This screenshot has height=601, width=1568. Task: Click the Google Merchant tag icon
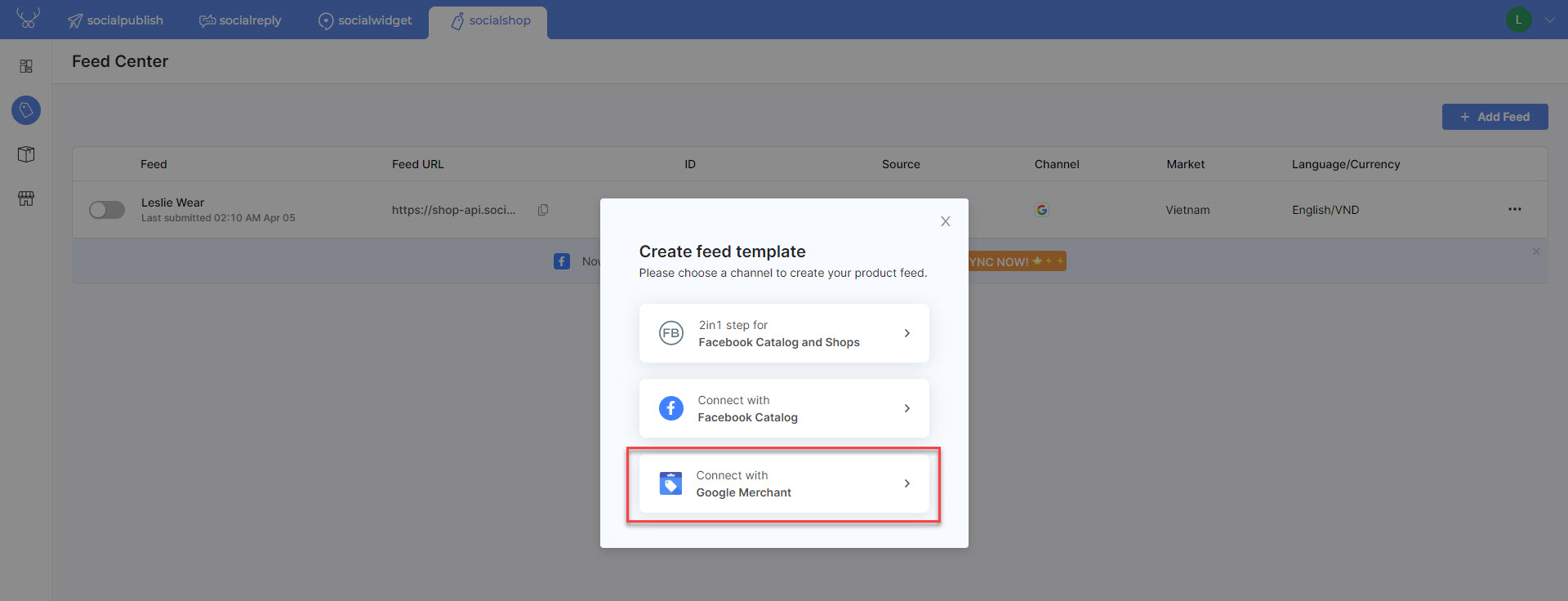670,483
